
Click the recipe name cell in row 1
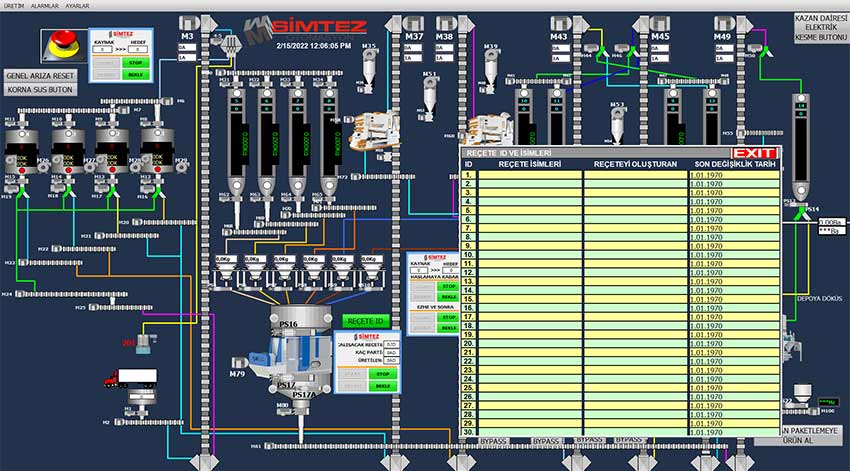(x=530, y=175)
